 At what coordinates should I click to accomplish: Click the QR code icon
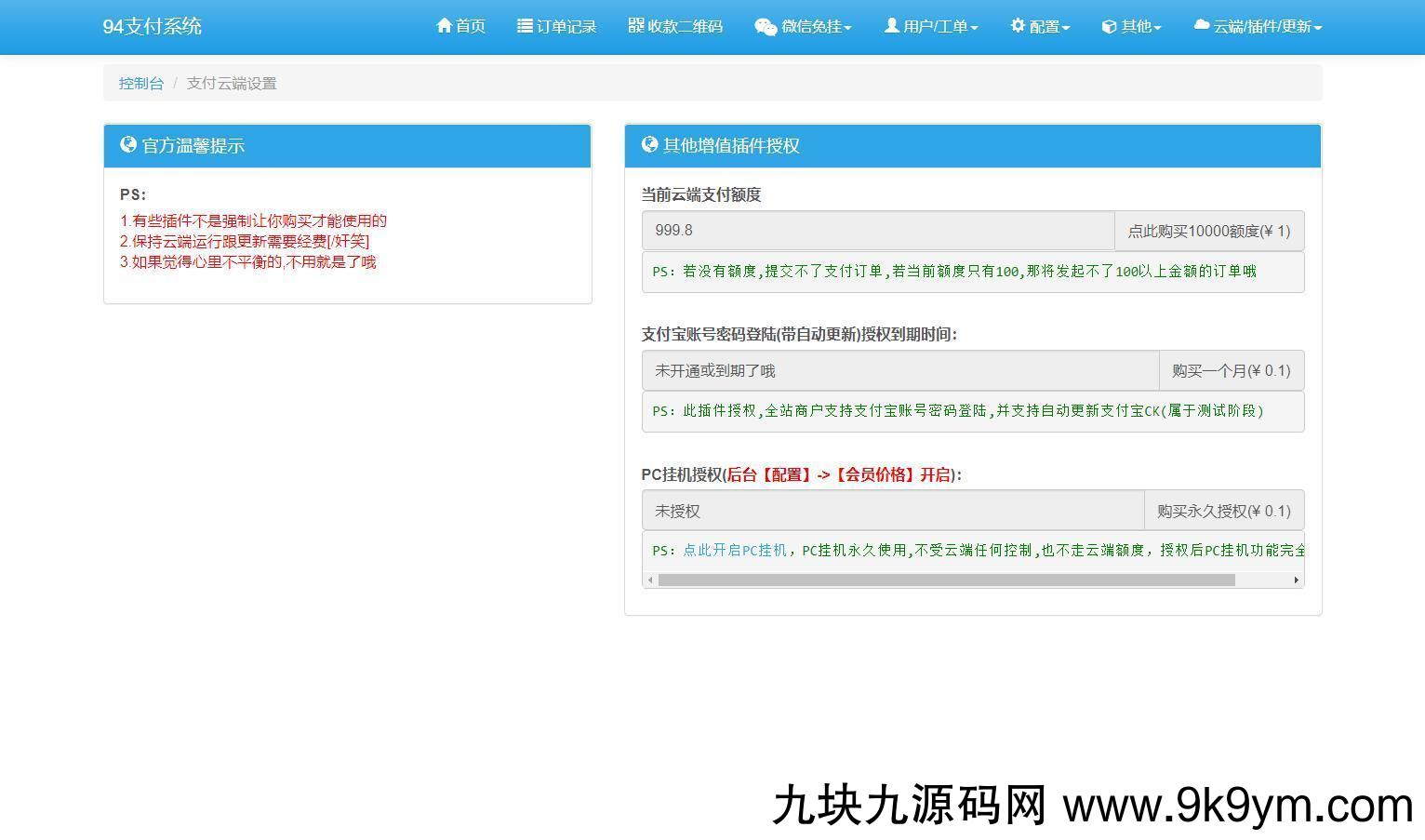pos(636,26)
